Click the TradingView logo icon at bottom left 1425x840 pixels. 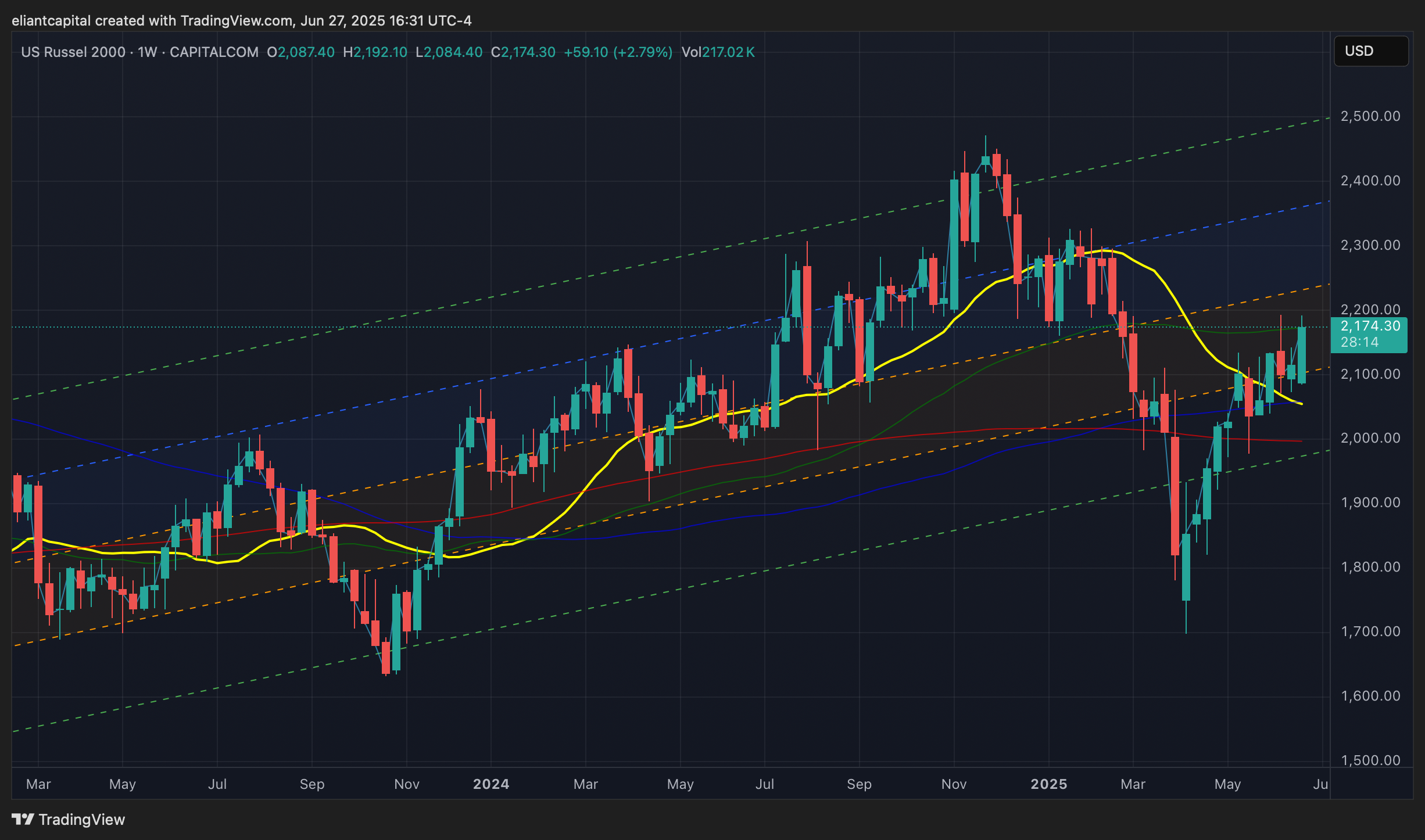pyautogui.click(x=23, y=820)
